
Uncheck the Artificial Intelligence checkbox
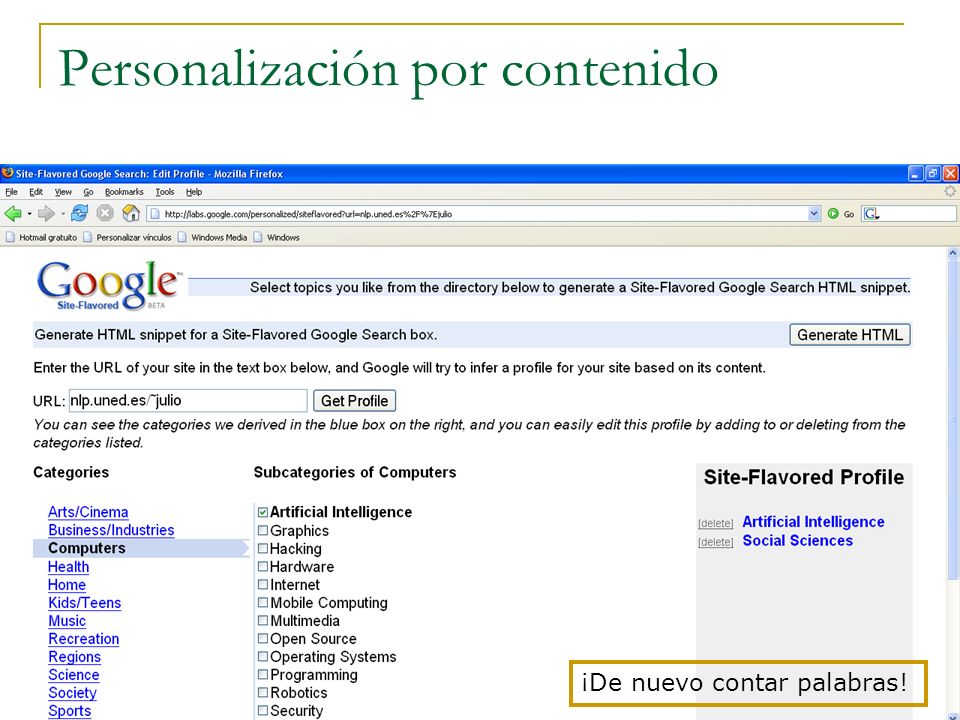tap(263, 512)
